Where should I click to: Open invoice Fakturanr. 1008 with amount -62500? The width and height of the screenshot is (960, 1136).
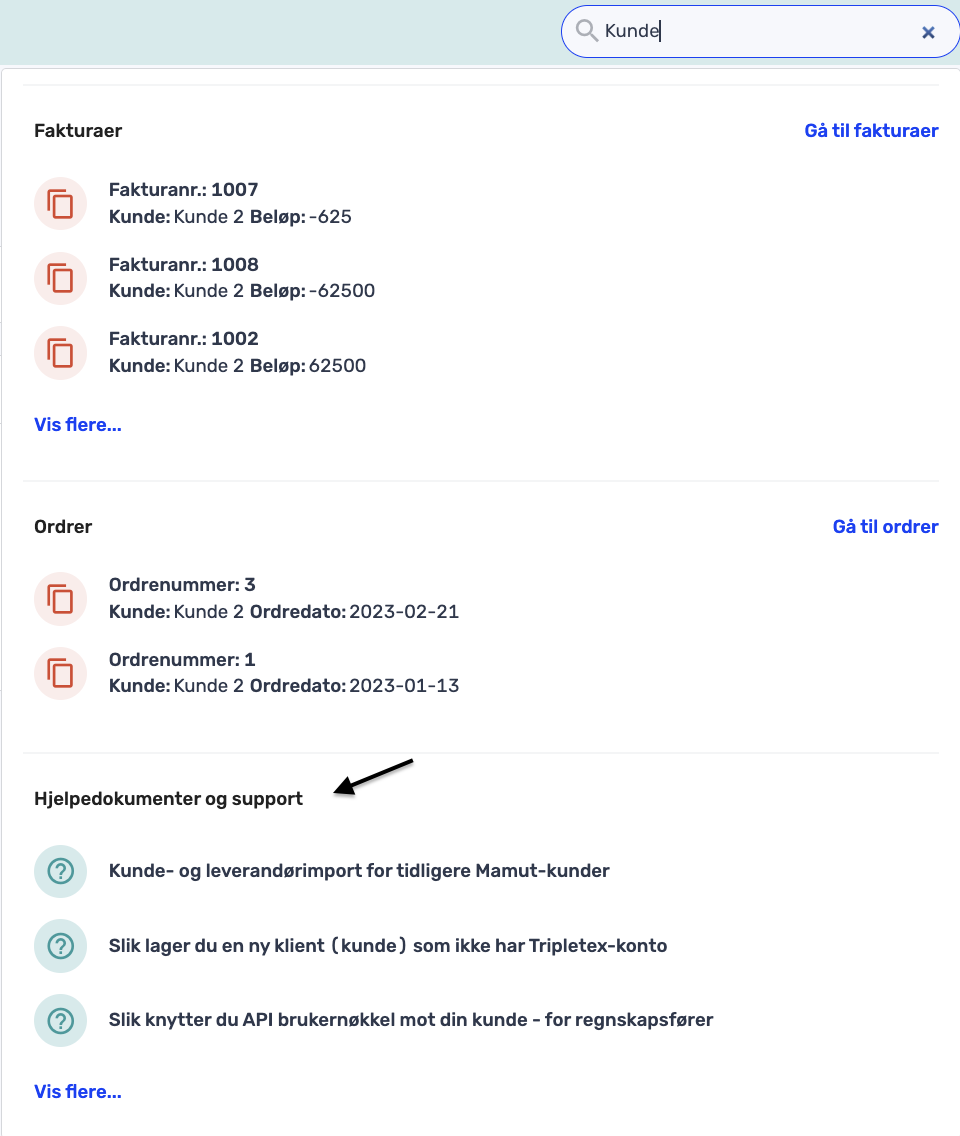pyautogui.click(x=242, y=277)
